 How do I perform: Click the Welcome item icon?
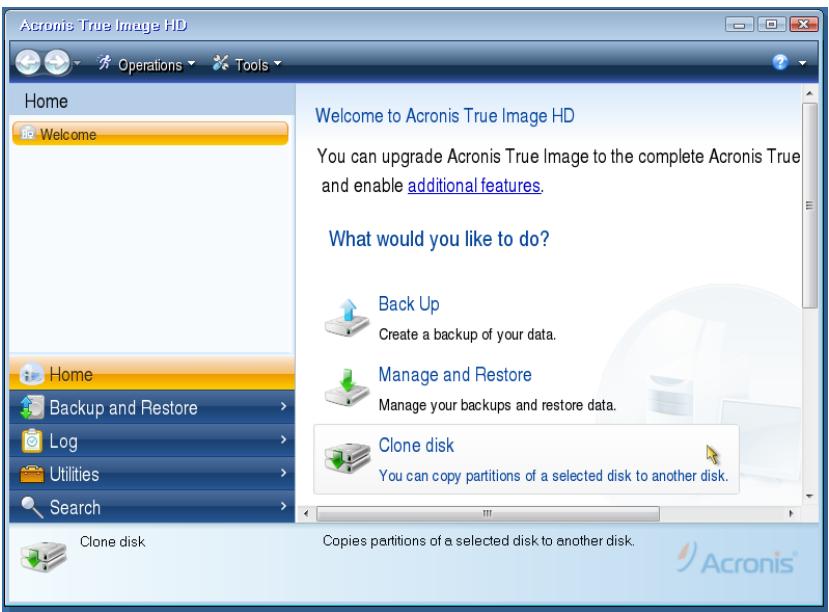pos(27,133)
